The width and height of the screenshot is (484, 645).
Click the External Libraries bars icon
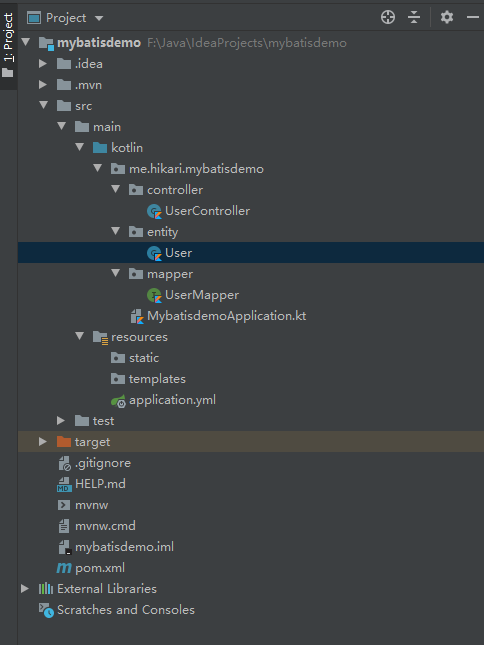click(x=46, y=589)
